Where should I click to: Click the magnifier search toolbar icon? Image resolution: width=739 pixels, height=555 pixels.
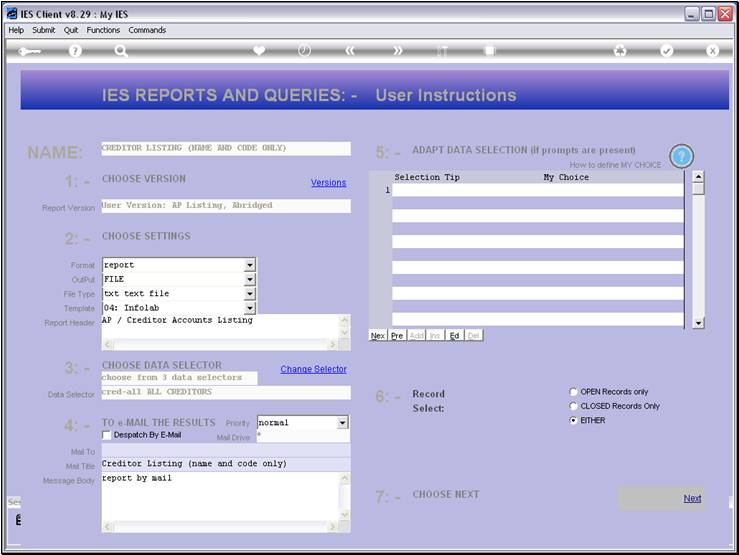[121, 50]
